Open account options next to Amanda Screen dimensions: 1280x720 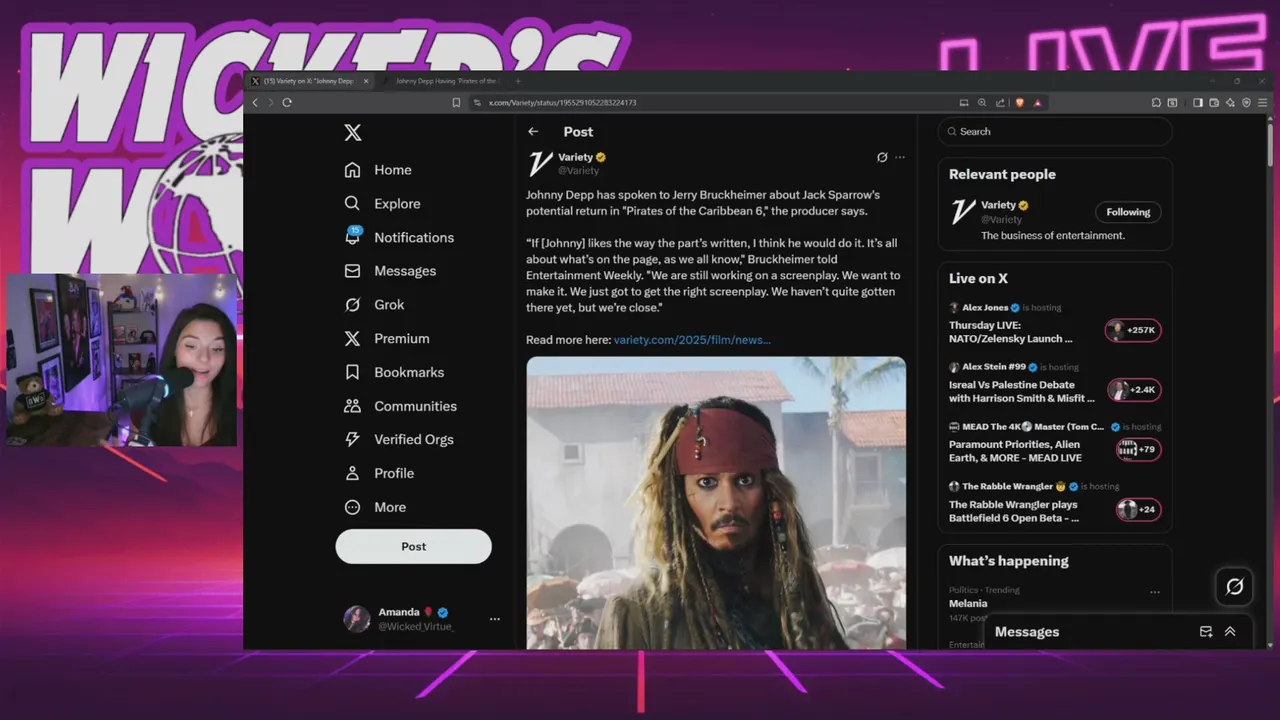click(x=494, y=619)
